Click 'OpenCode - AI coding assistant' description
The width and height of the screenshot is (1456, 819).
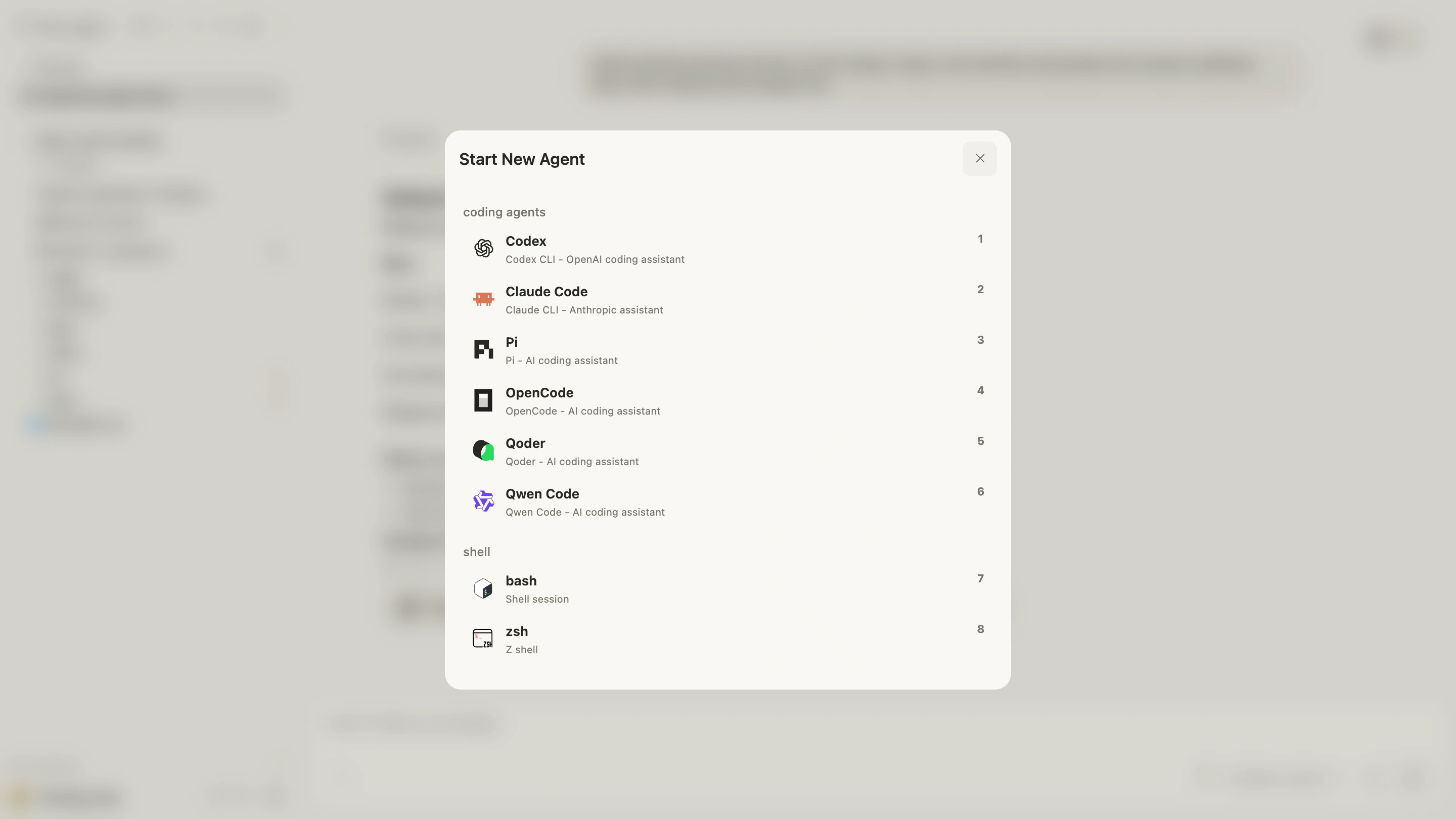[583, 411]
